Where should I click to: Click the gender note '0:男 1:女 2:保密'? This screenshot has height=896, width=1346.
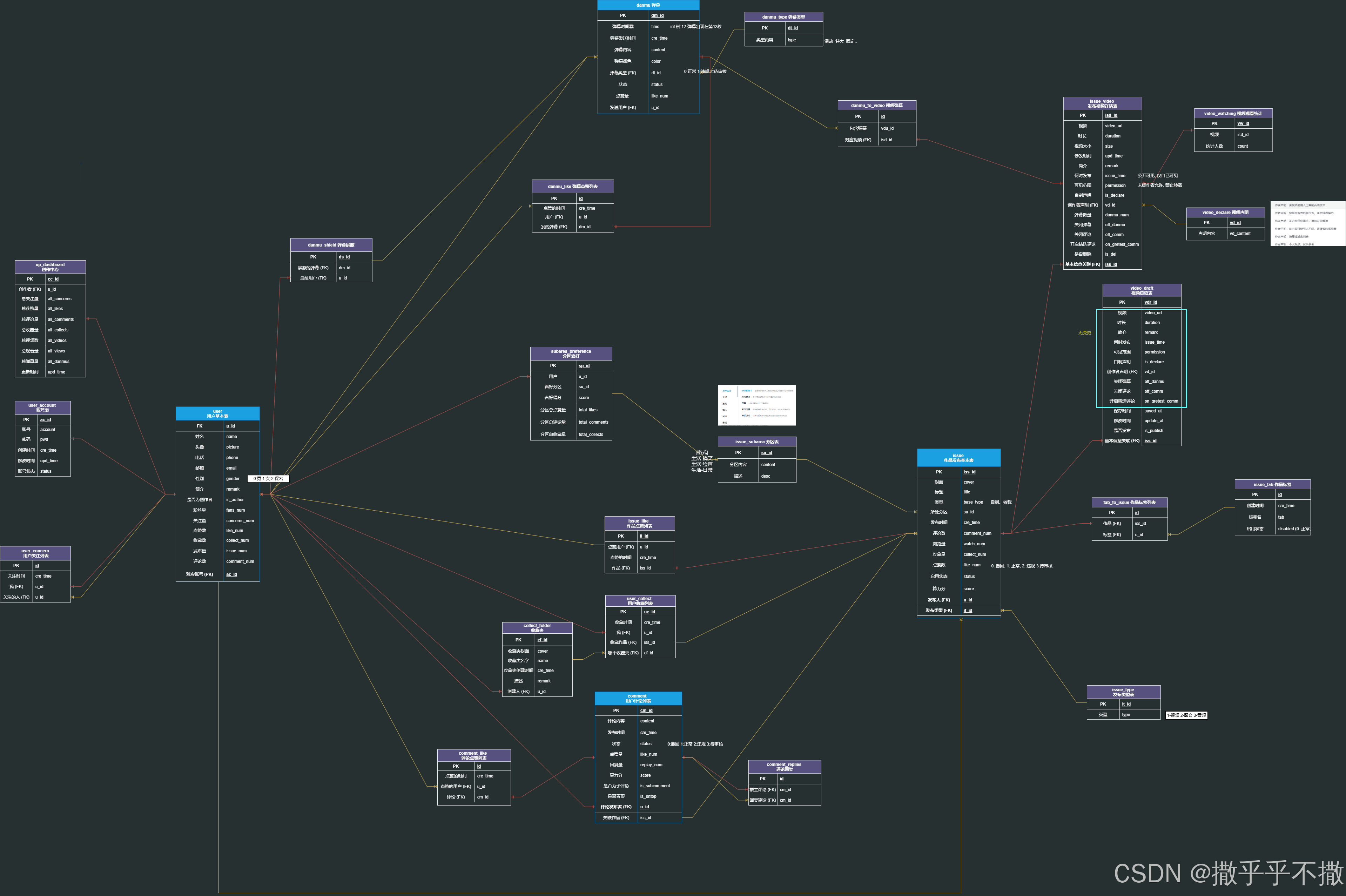[268, 479]
